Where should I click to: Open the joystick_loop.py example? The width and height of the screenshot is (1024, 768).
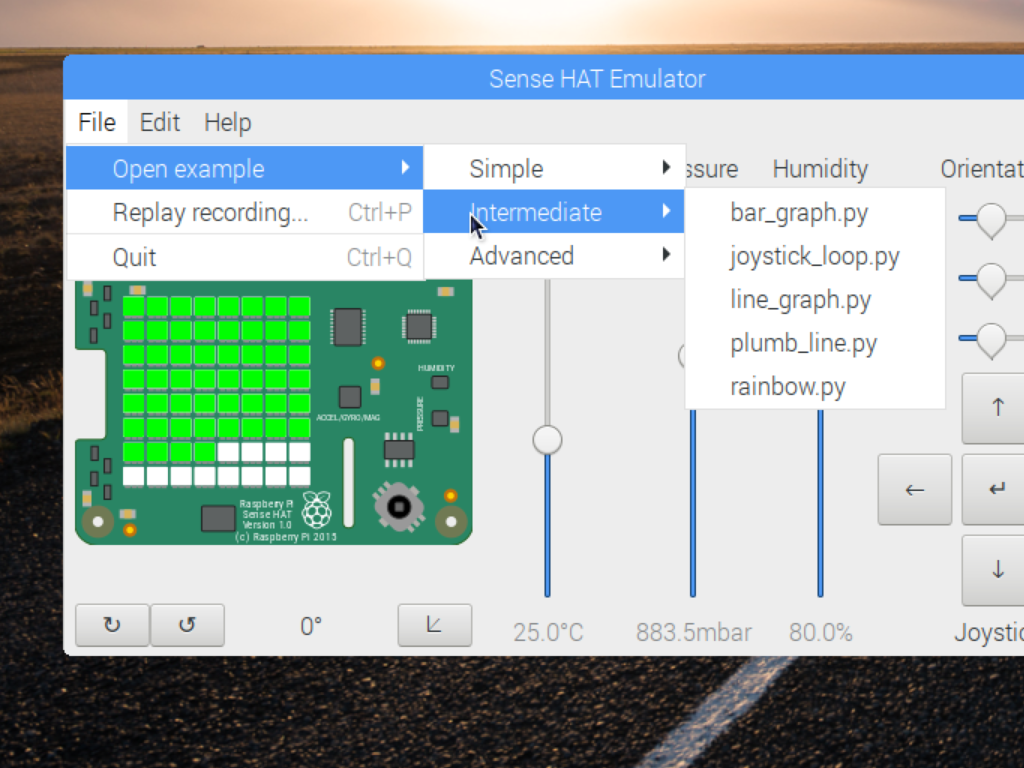pyautogui.click(x=815, y=256)
